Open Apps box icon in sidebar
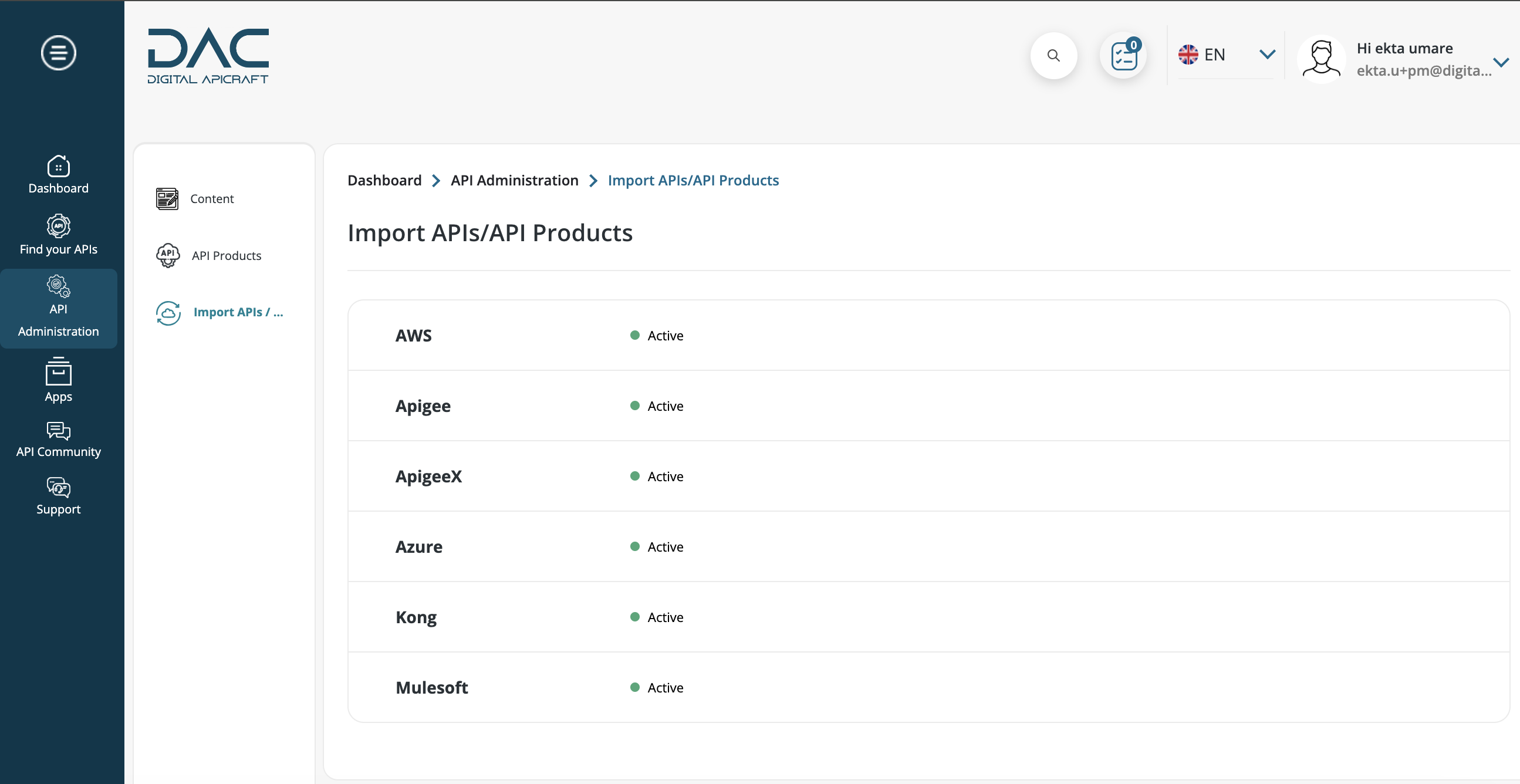 [59, 371]
